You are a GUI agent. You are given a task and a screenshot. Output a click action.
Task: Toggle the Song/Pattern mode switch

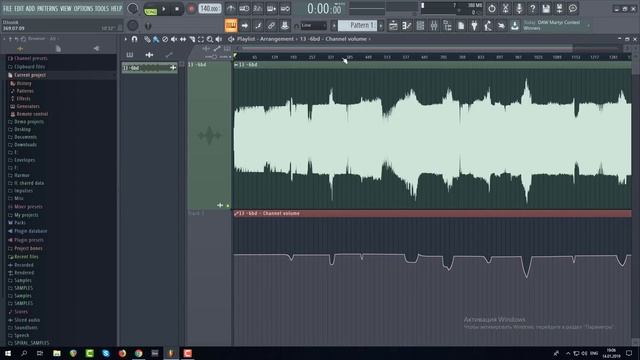tap(151, 10)
